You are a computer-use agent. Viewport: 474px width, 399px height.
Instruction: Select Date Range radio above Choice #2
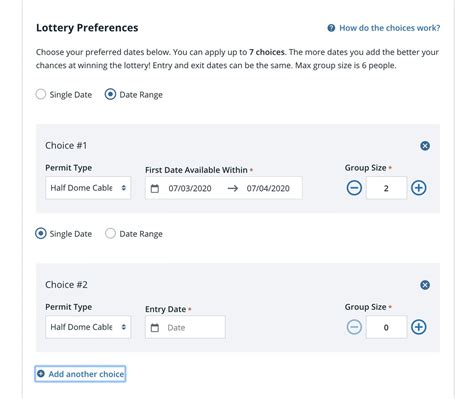pos(110,234)
